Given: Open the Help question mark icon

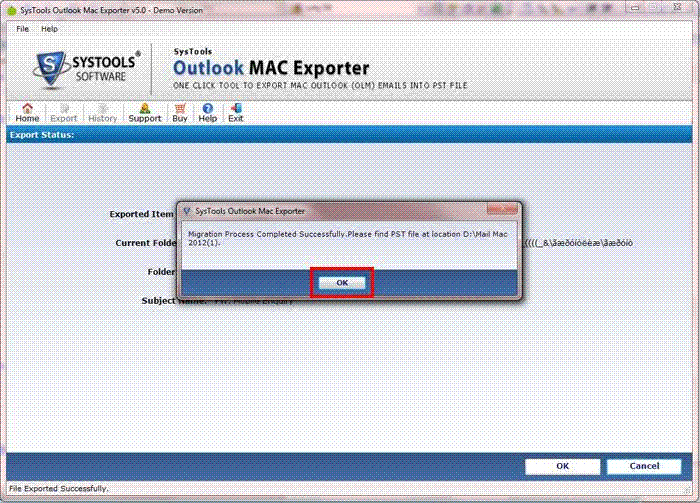Looking at the screenshot, I should click(x=208, y=112).
